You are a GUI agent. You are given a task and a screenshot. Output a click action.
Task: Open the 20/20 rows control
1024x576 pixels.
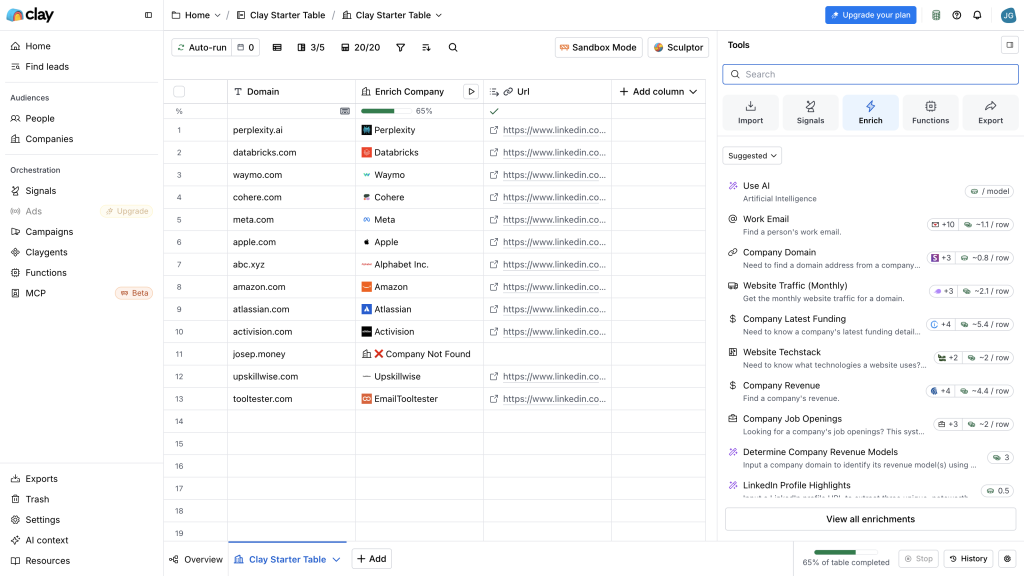pos(360,48)
